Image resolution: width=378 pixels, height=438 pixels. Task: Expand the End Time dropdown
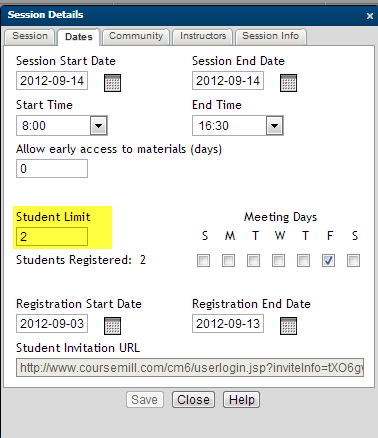click(274, 126)
